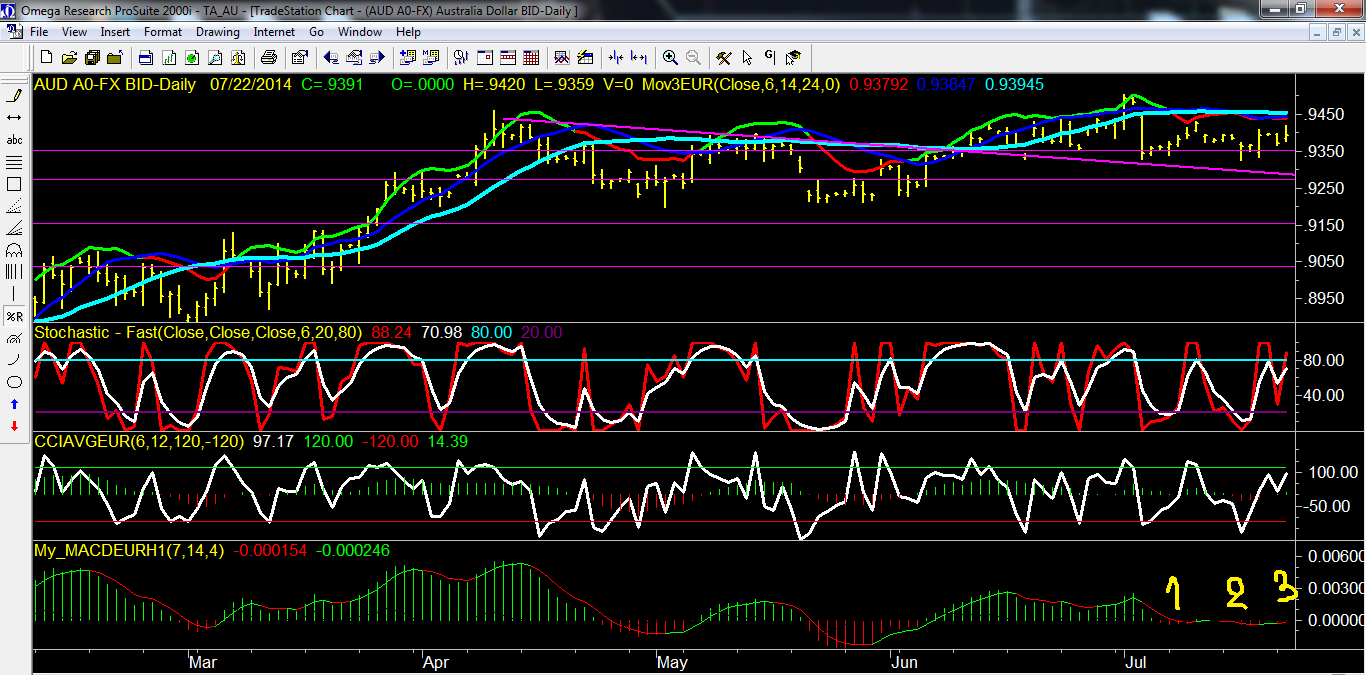Click the yellow annotation number 2
Viewport: 1366px width, 675px height.
(1236, 594)
